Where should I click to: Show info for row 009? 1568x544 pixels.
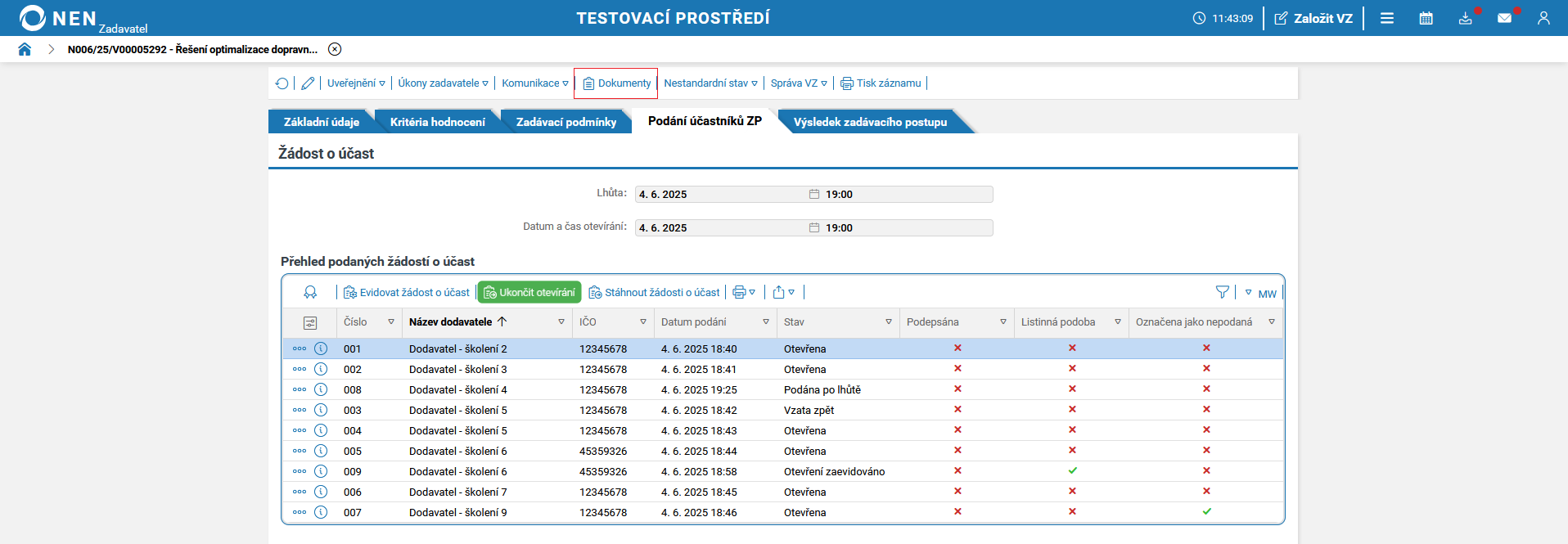click(x=321, y=471)
